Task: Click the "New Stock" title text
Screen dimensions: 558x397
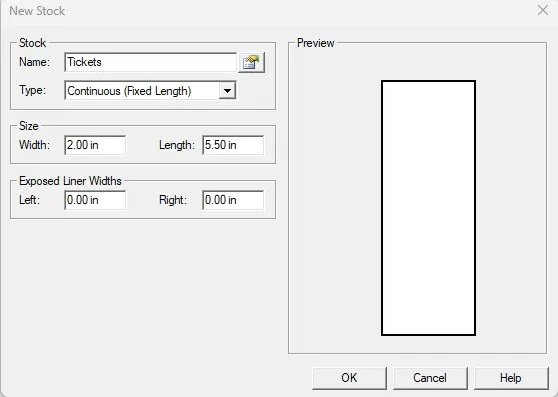Action: click(37, 11)
